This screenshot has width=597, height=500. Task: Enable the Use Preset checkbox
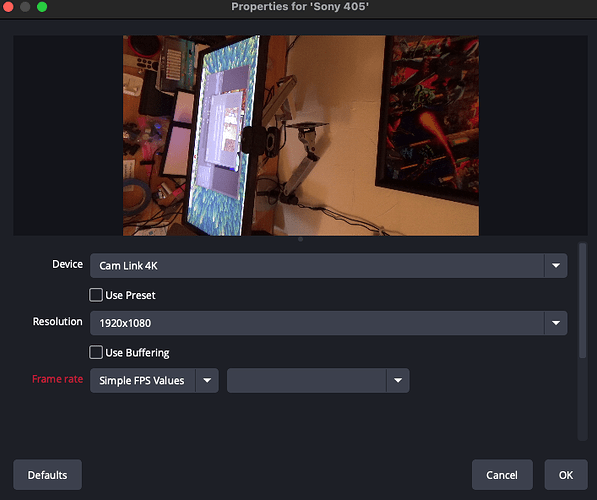click(96, 295)
